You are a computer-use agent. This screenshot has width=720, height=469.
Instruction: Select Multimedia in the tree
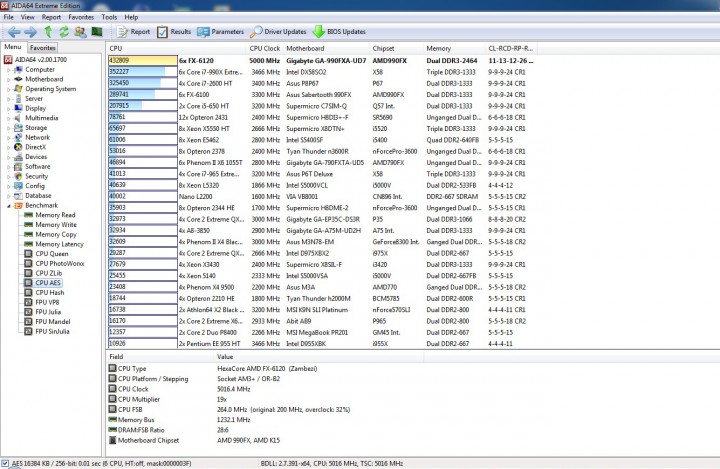click(x=42, y=118)
